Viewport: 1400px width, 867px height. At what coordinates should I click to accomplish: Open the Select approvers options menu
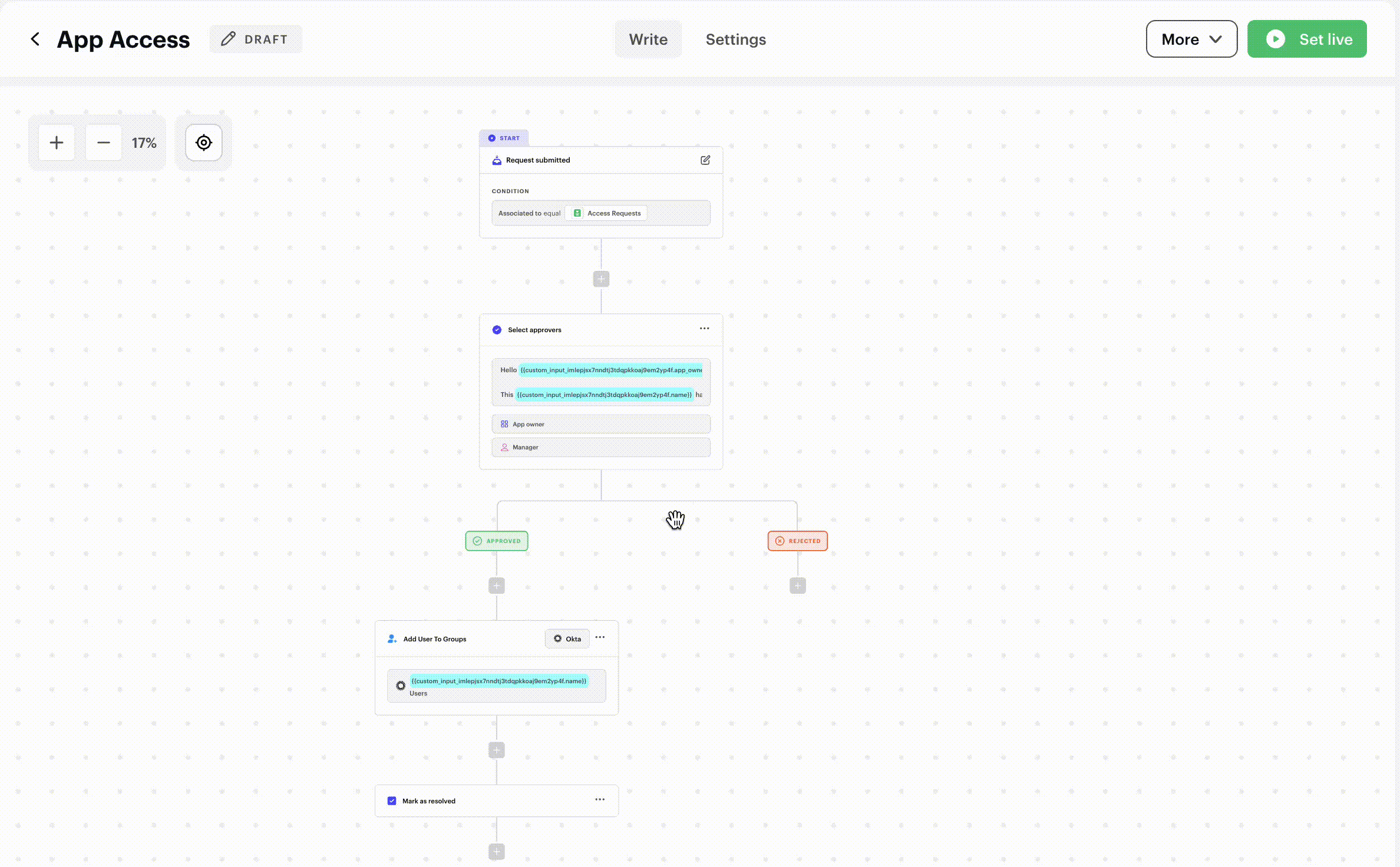[704, 329]
